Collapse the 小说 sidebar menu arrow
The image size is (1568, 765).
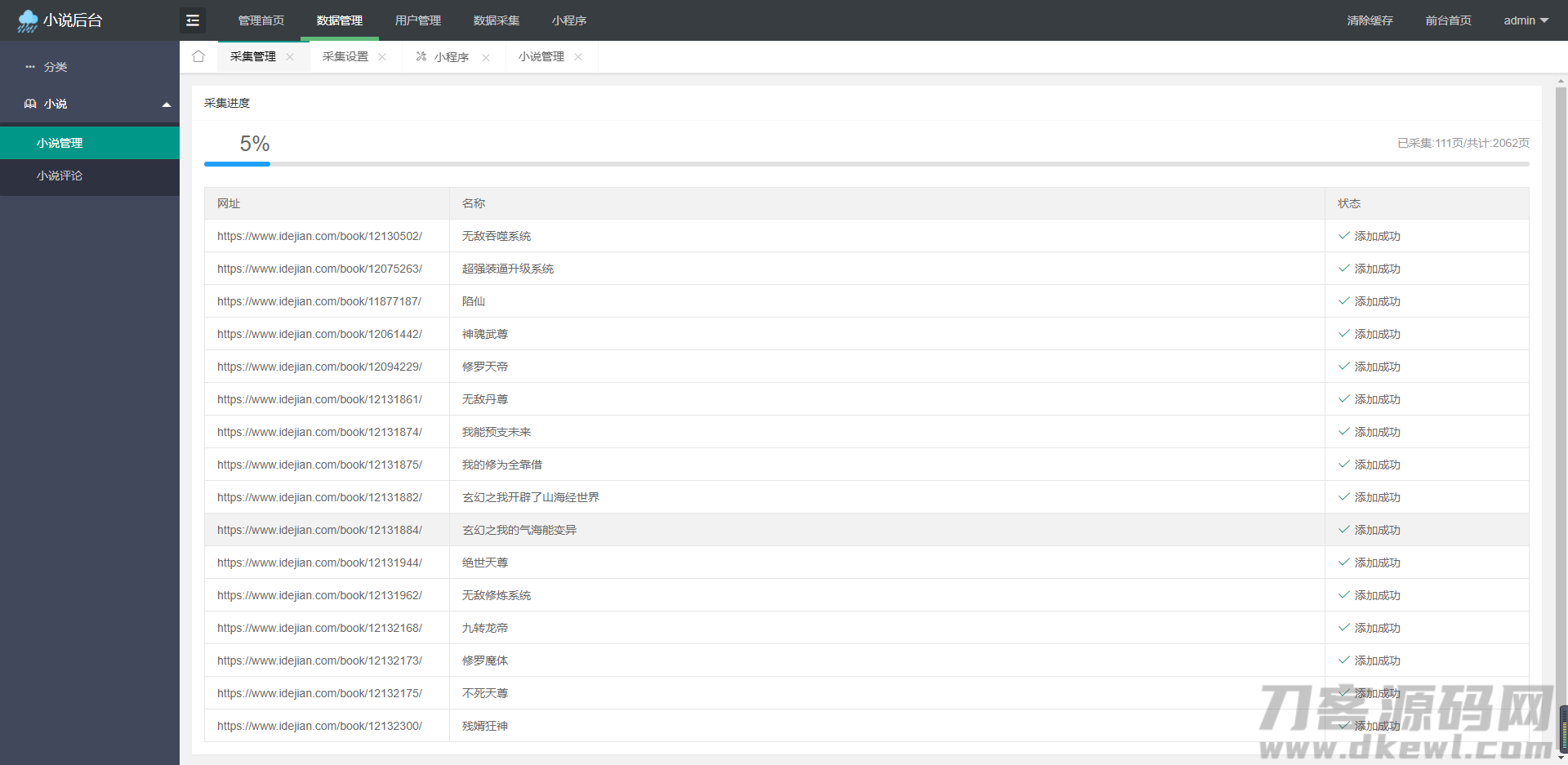pyautogui.click(x=167, y=105)
